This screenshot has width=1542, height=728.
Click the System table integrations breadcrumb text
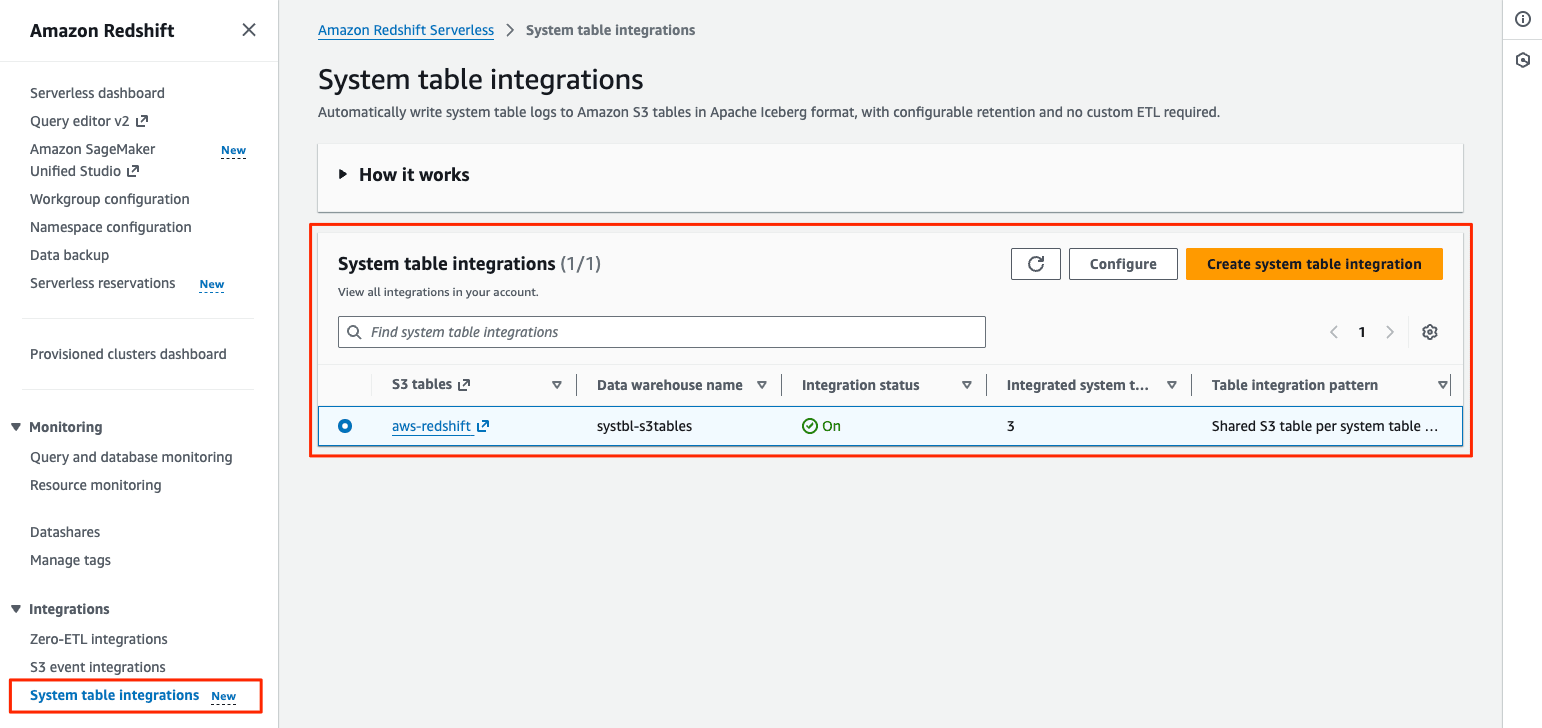[x=611, y=30]
